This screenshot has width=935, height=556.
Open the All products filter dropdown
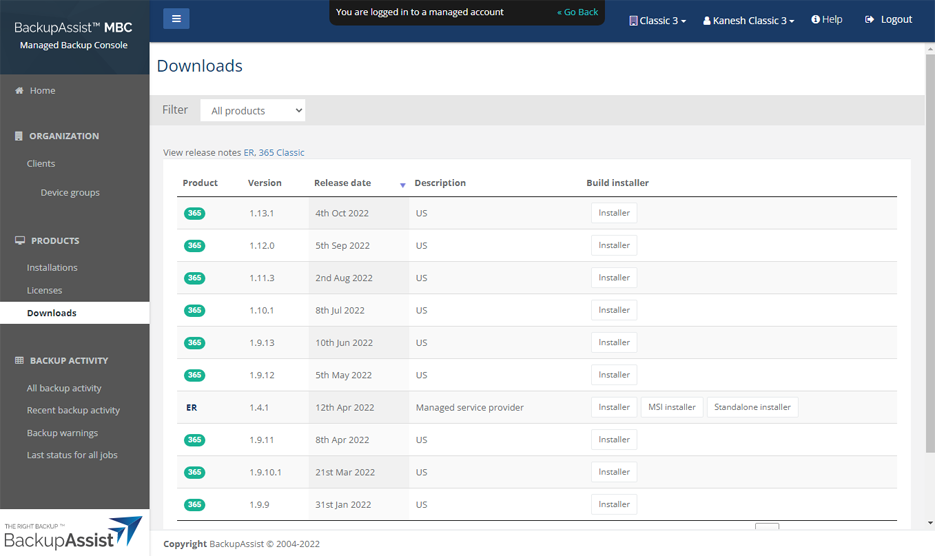click(x=253, y=110)
